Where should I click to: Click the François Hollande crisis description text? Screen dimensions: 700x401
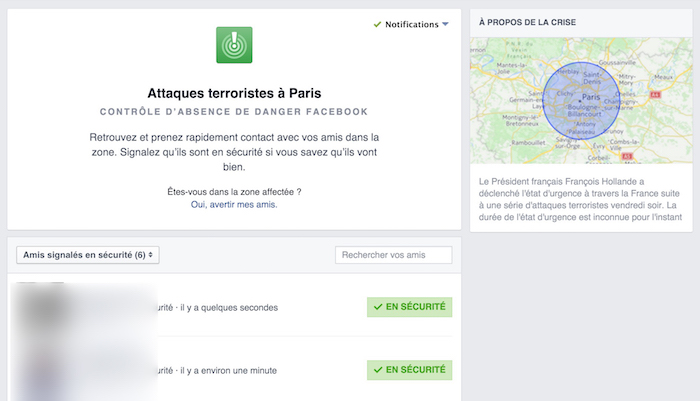pos(580,199)
